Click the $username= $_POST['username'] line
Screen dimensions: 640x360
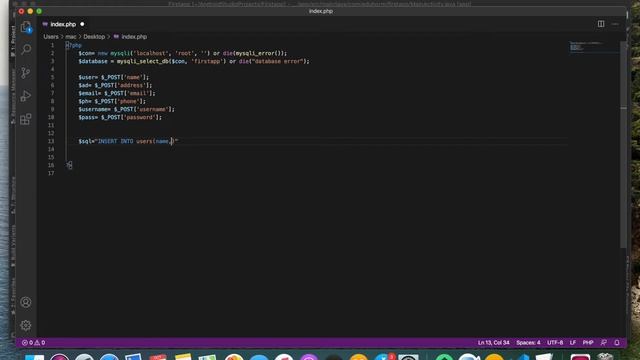127,109
